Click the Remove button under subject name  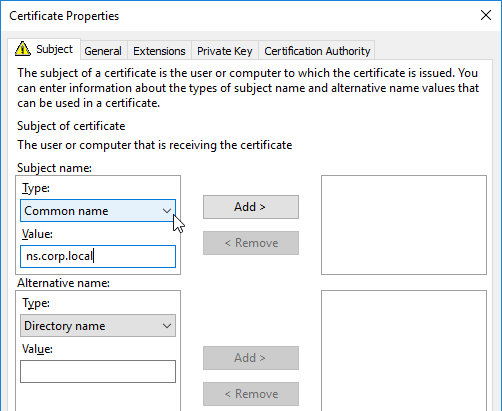click(x=251, y=243)
